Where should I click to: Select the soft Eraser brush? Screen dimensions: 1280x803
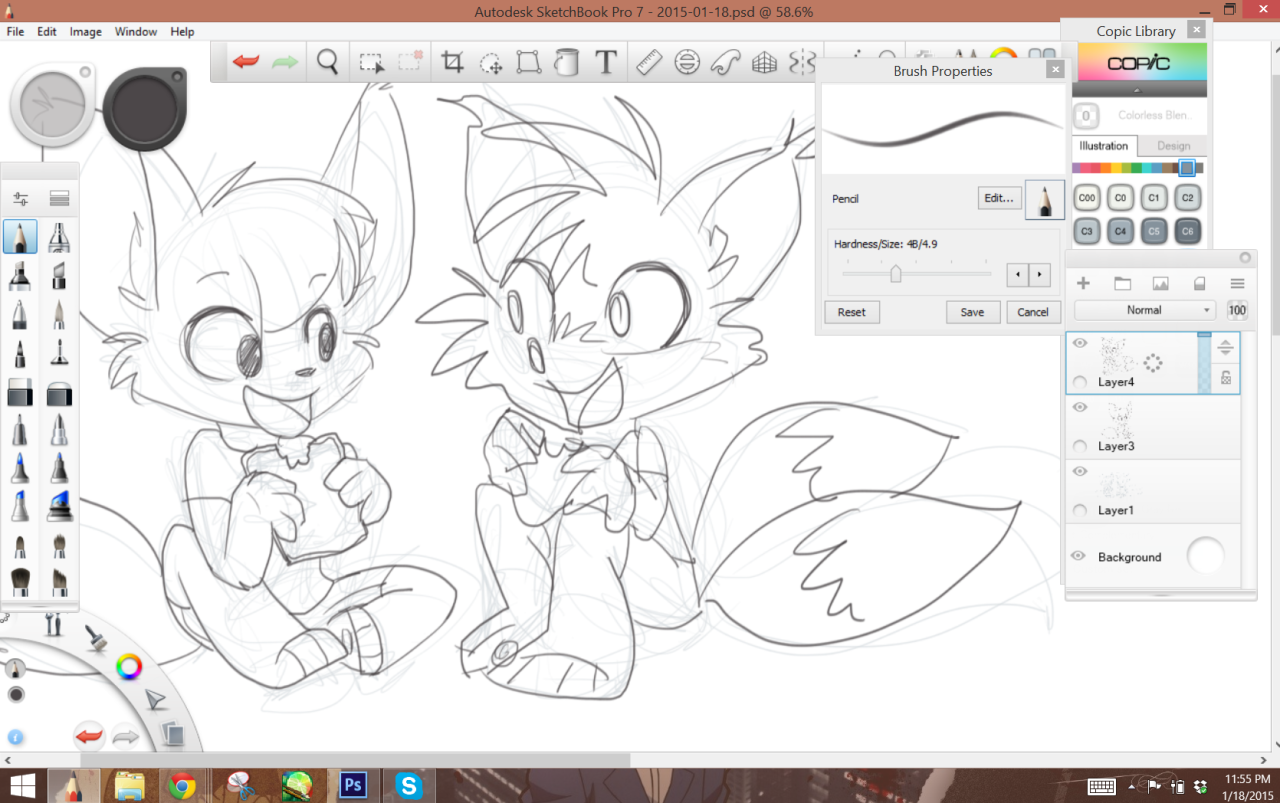(59, 393)
